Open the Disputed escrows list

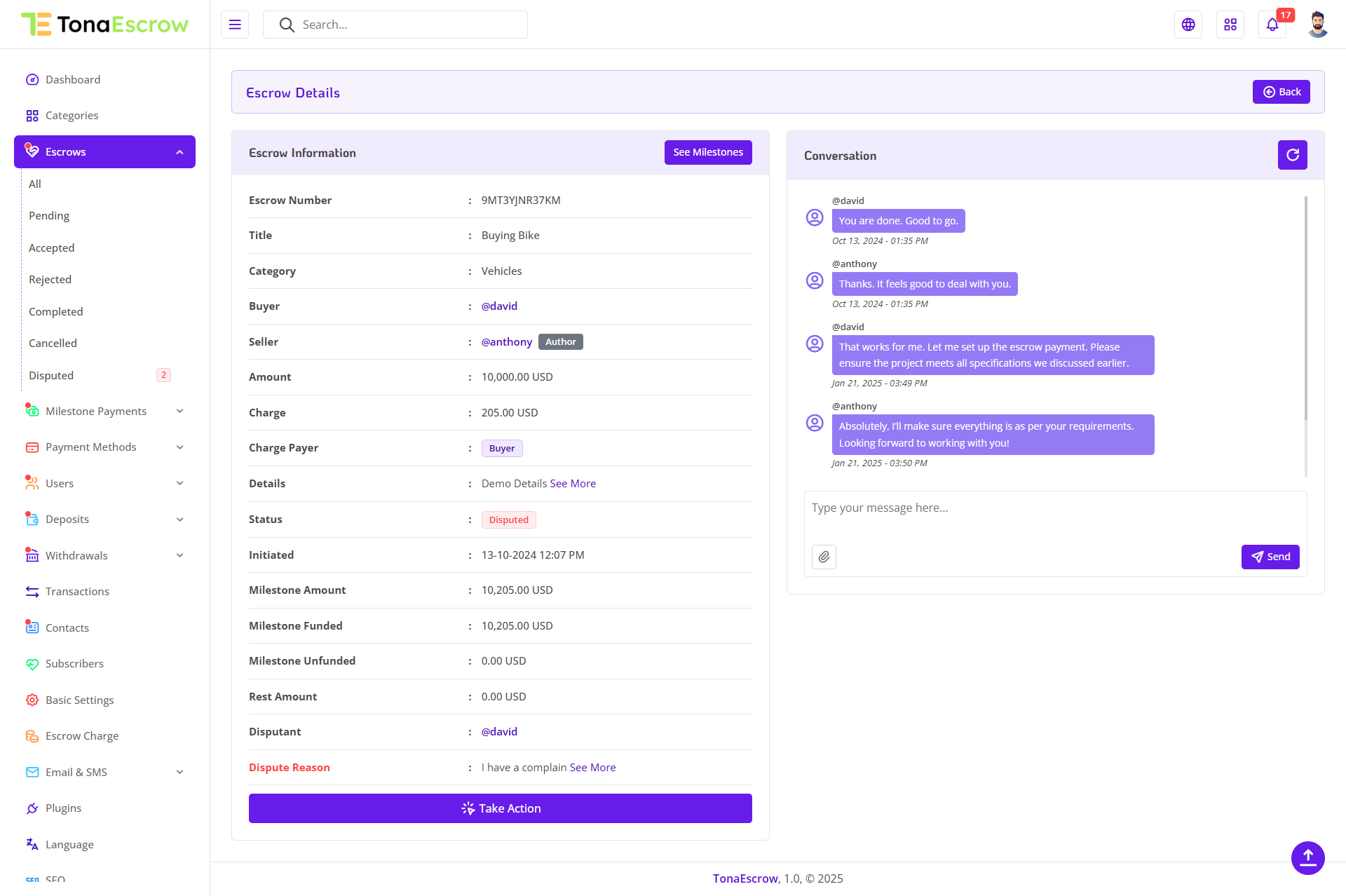click(51, 376)
